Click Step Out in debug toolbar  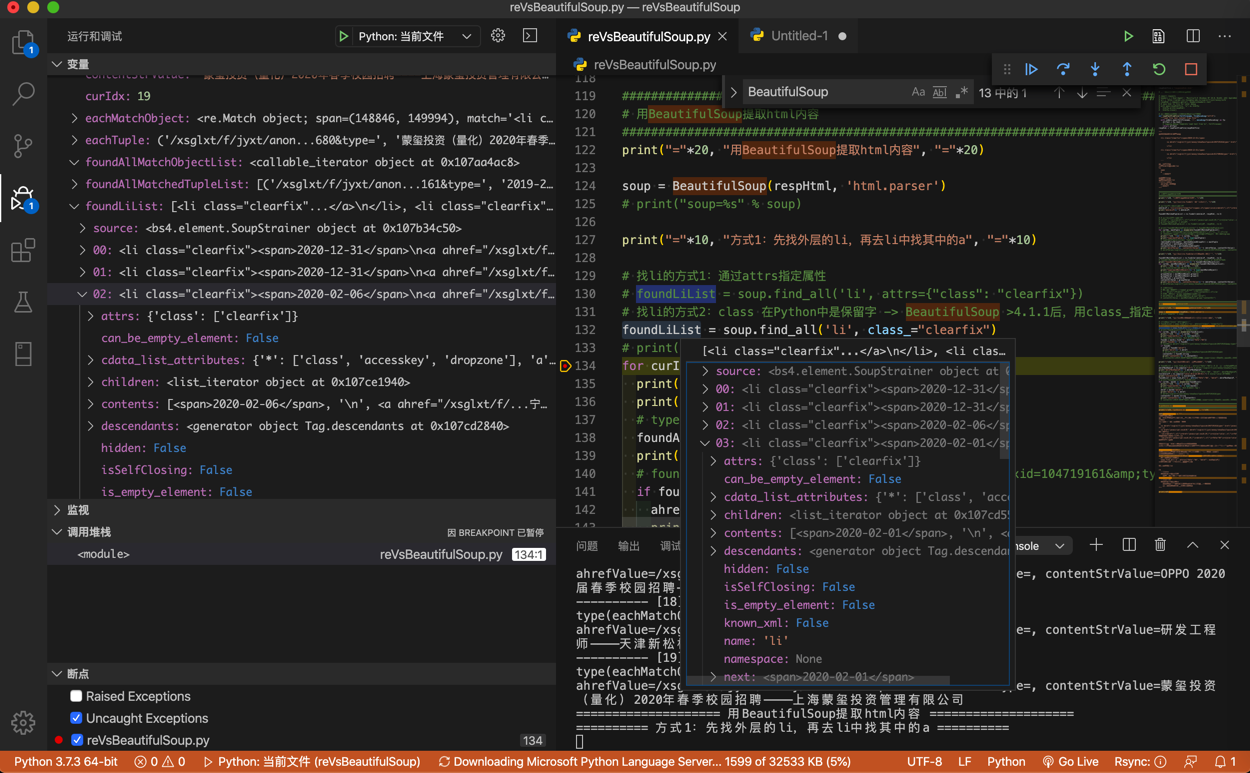pos(1127,70)
